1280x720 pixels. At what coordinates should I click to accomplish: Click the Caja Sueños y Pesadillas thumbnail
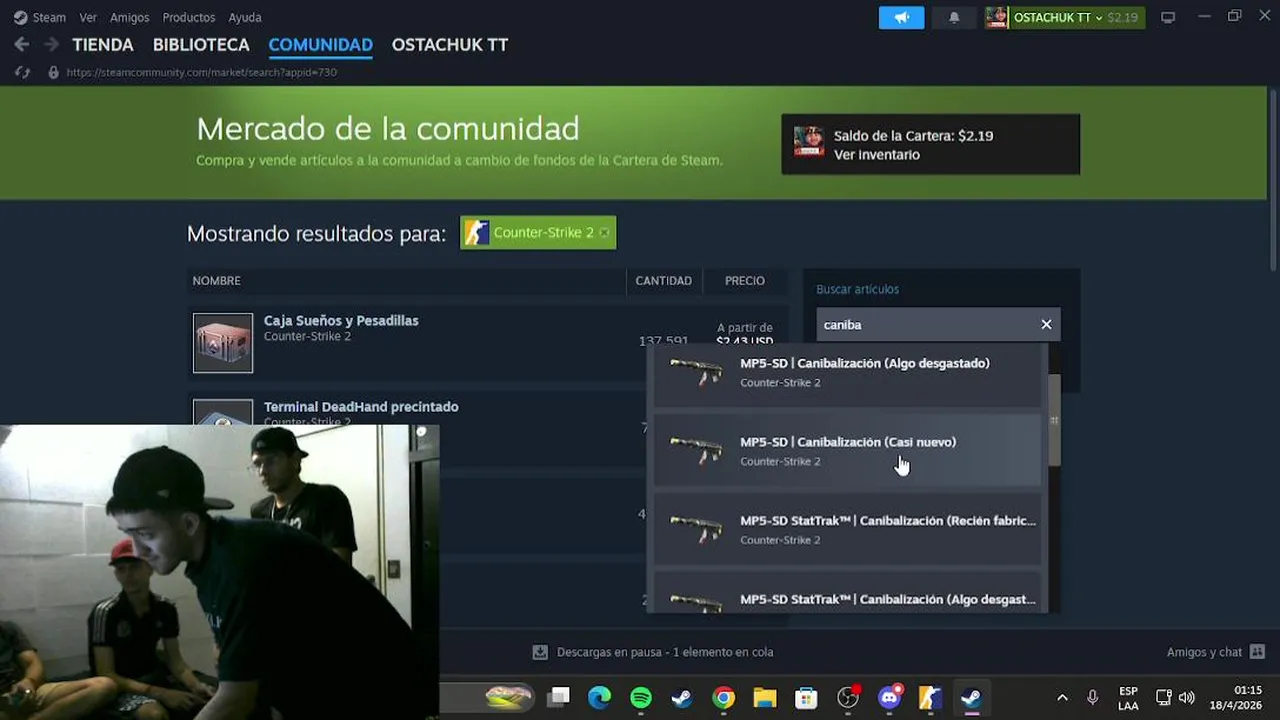pos(223,342)
